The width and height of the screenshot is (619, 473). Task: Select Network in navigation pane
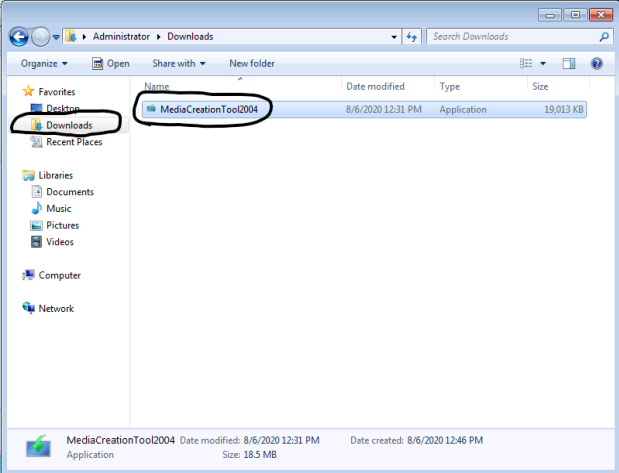(56, 308)
